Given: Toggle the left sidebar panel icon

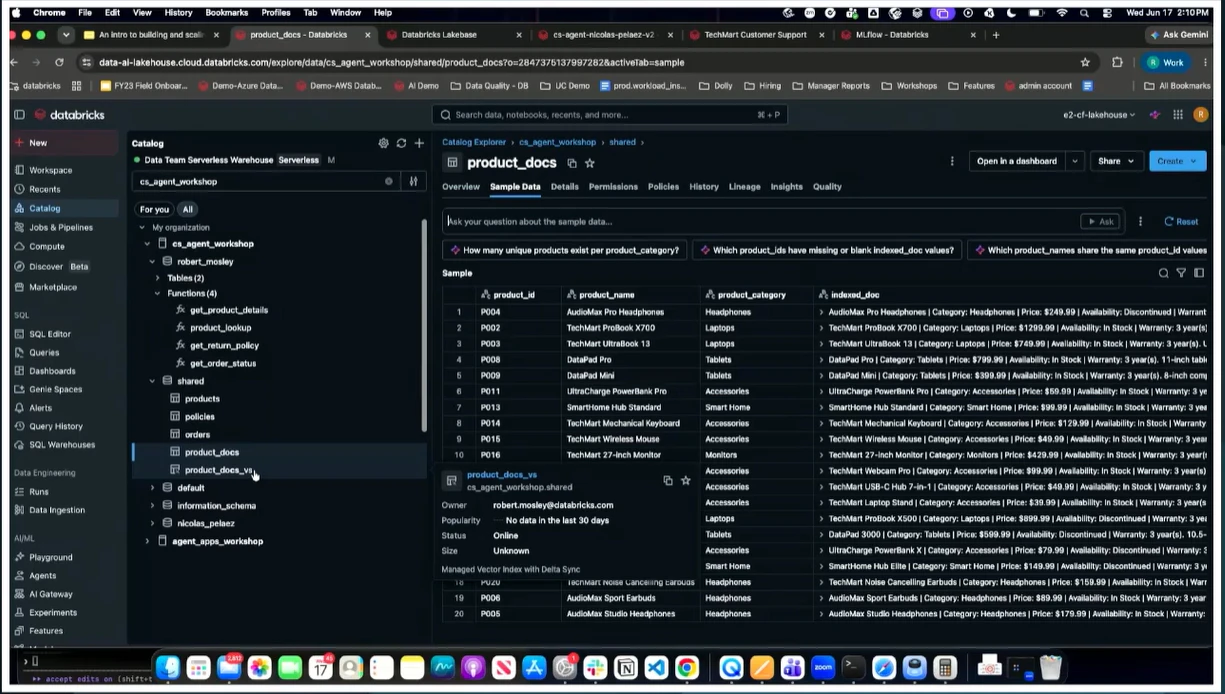Looking at the screenshot, I should coord(19,115).
